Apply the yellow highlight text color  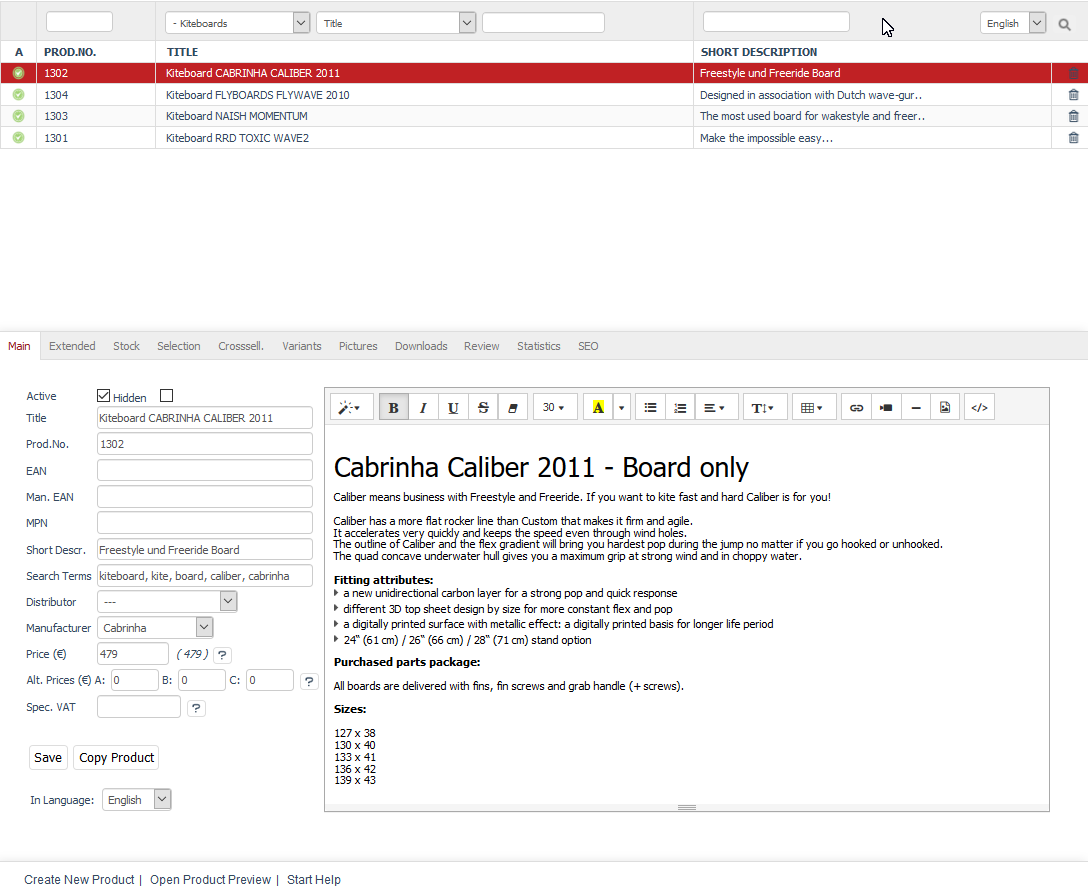(598, 407)
